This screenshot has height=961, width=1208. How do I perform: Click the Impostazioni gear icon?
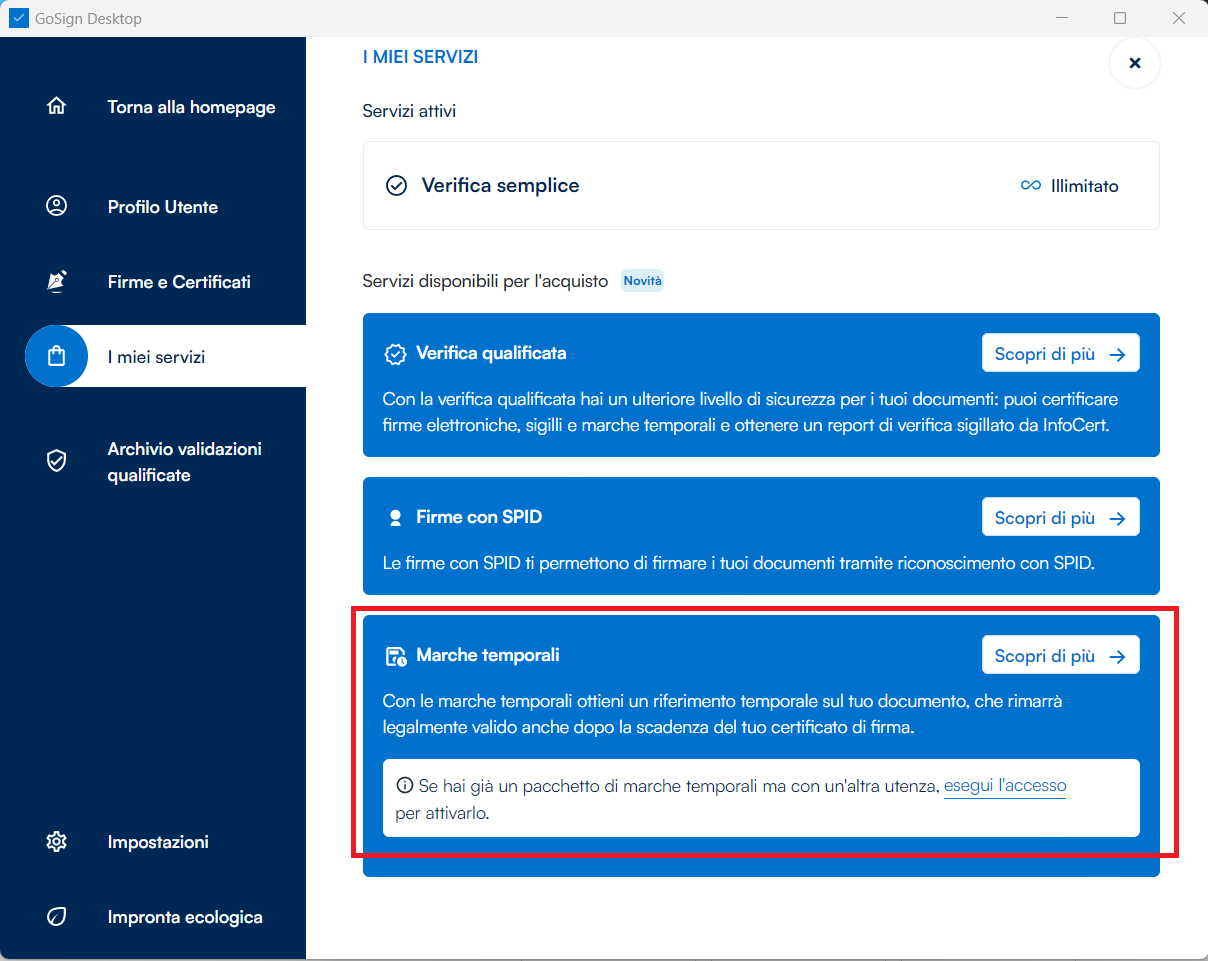pos(57,841)
